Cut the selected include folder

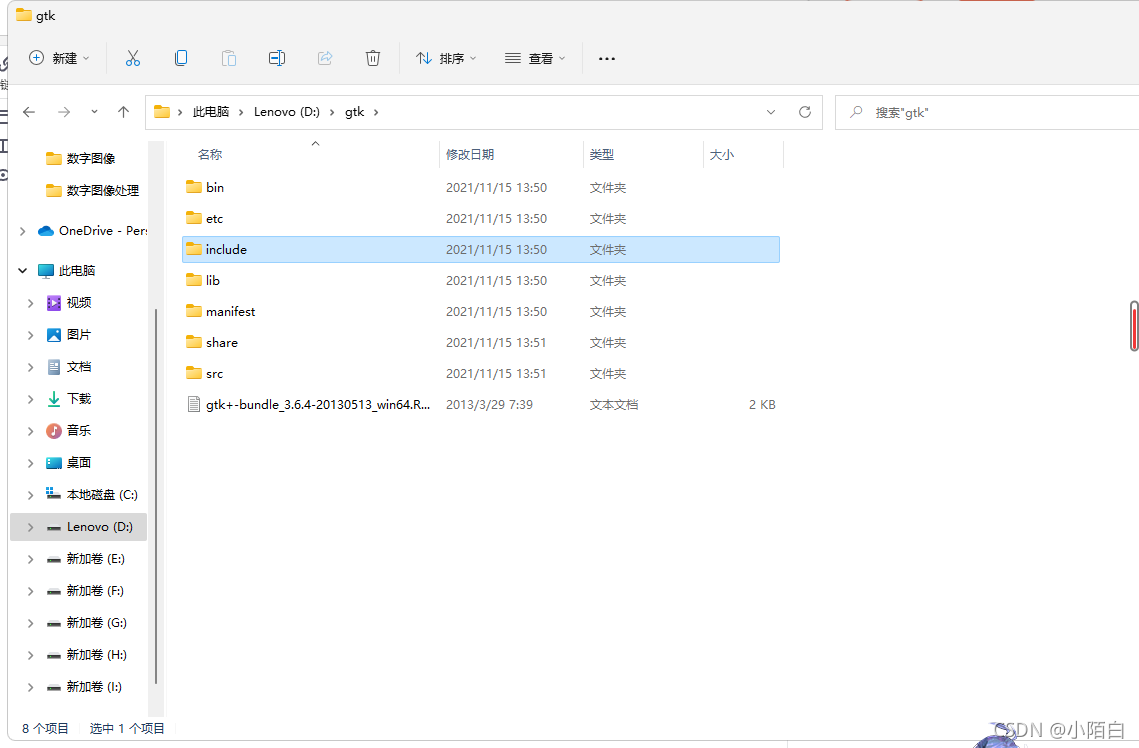(x=133, y=58)
